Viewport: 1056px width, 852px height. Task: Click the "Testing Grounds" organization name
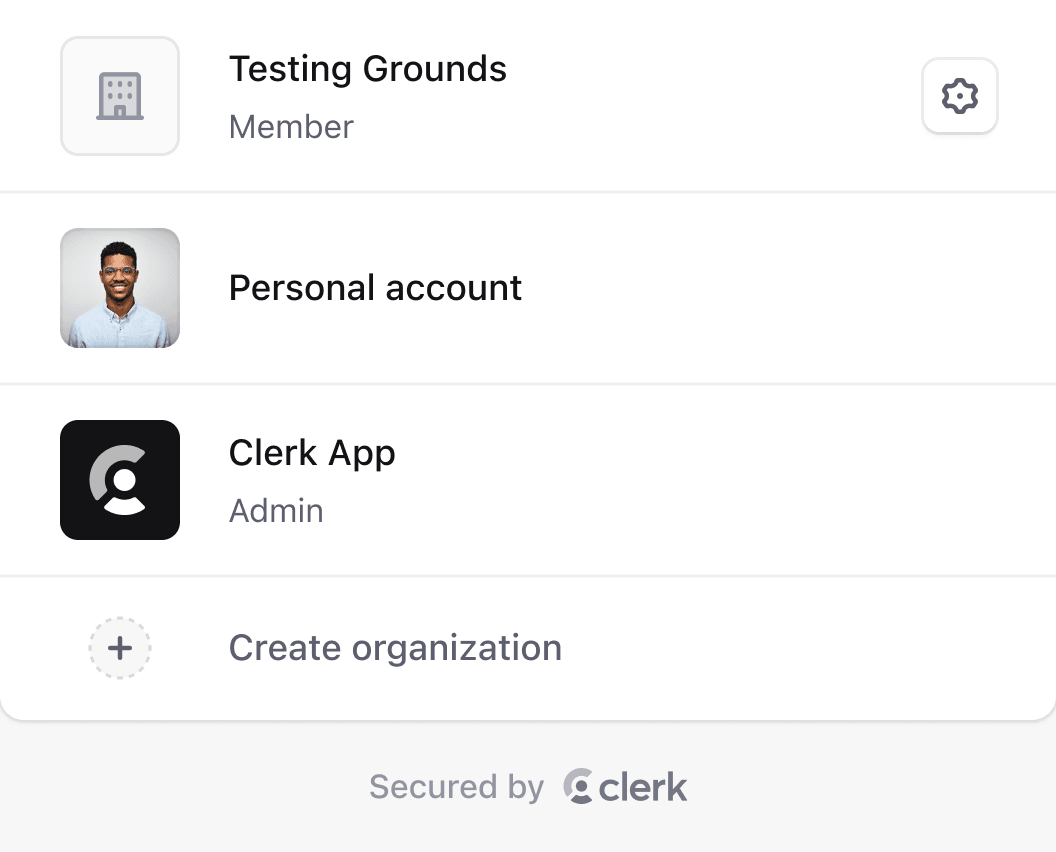point(367,69)
